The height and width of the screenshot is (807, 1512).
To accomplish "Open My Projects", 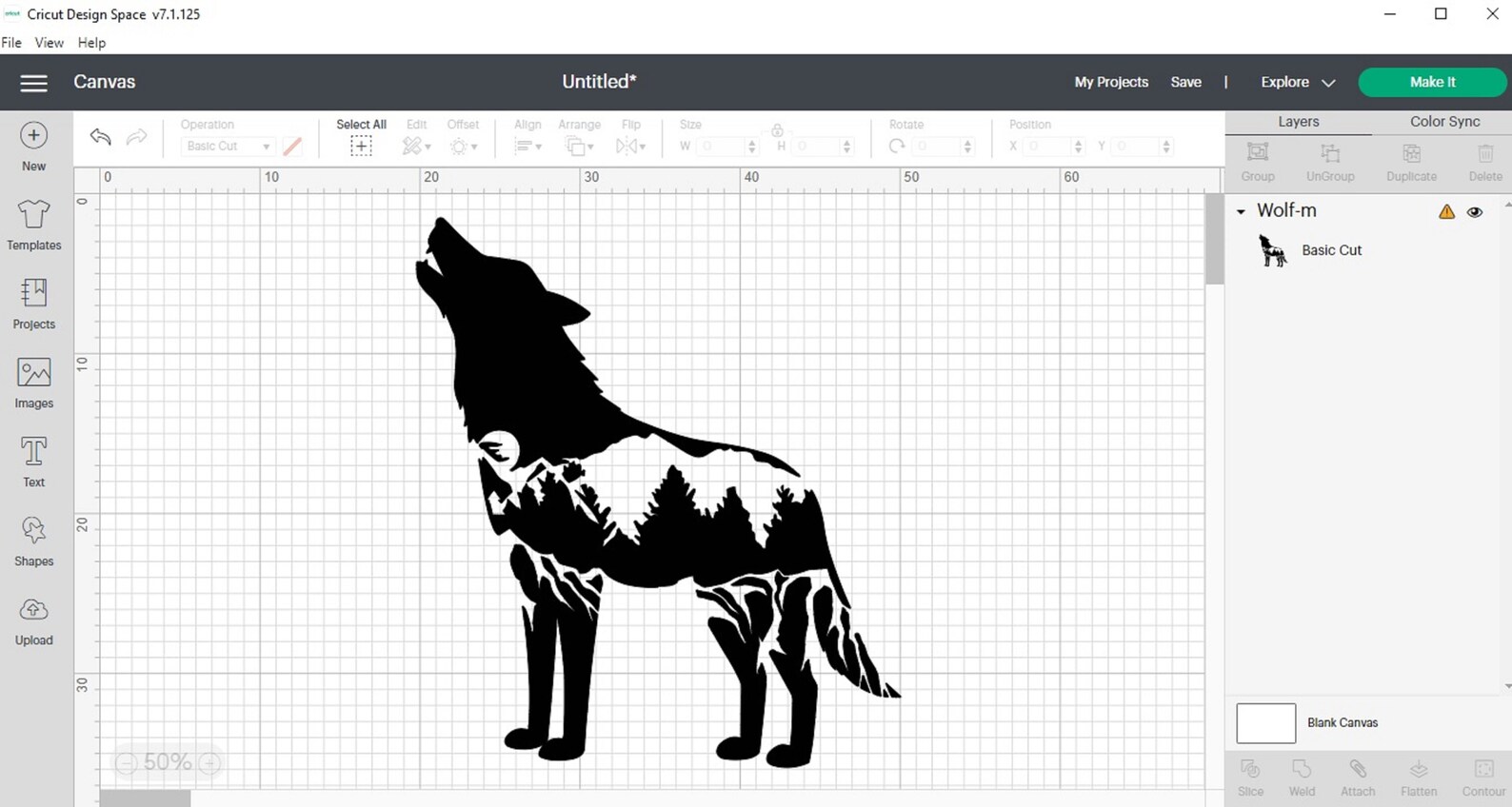I will (x=1111, y=83).
